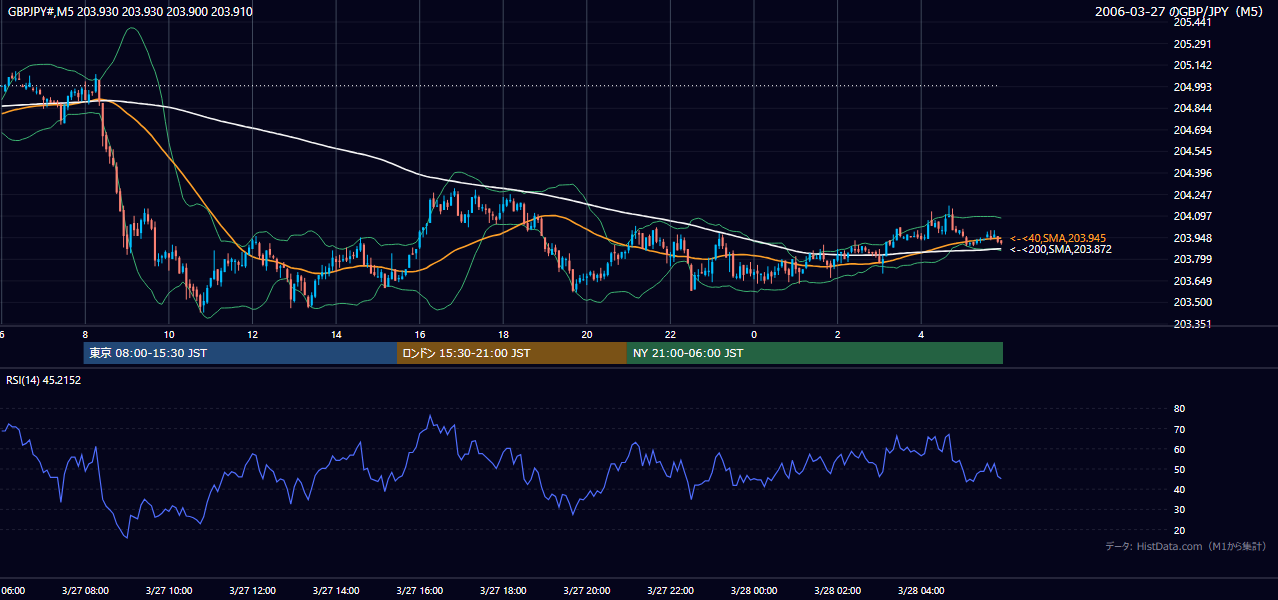Viewport: 1278px width, 600px height.
Task: Click price axis value 205.441
Action: [x=1193, y=22]
